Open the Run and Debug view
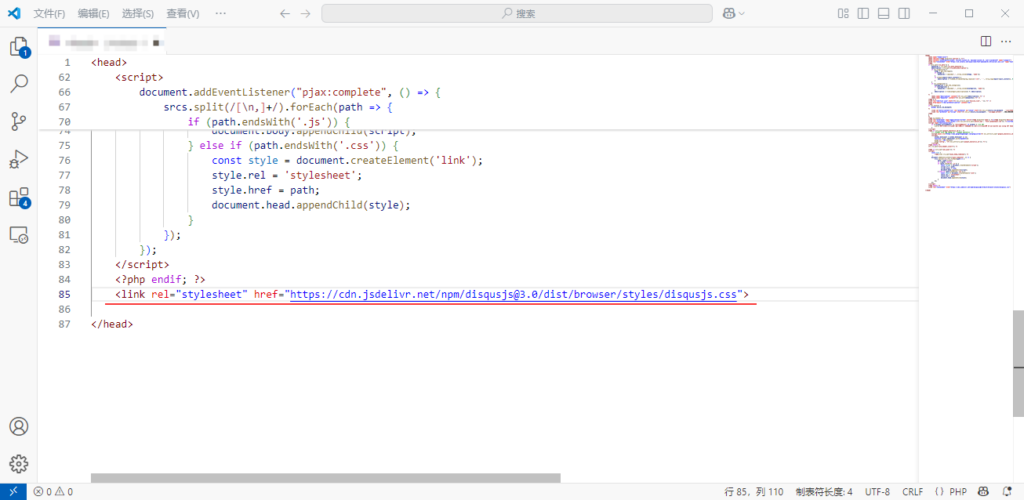 coord(19,159)
